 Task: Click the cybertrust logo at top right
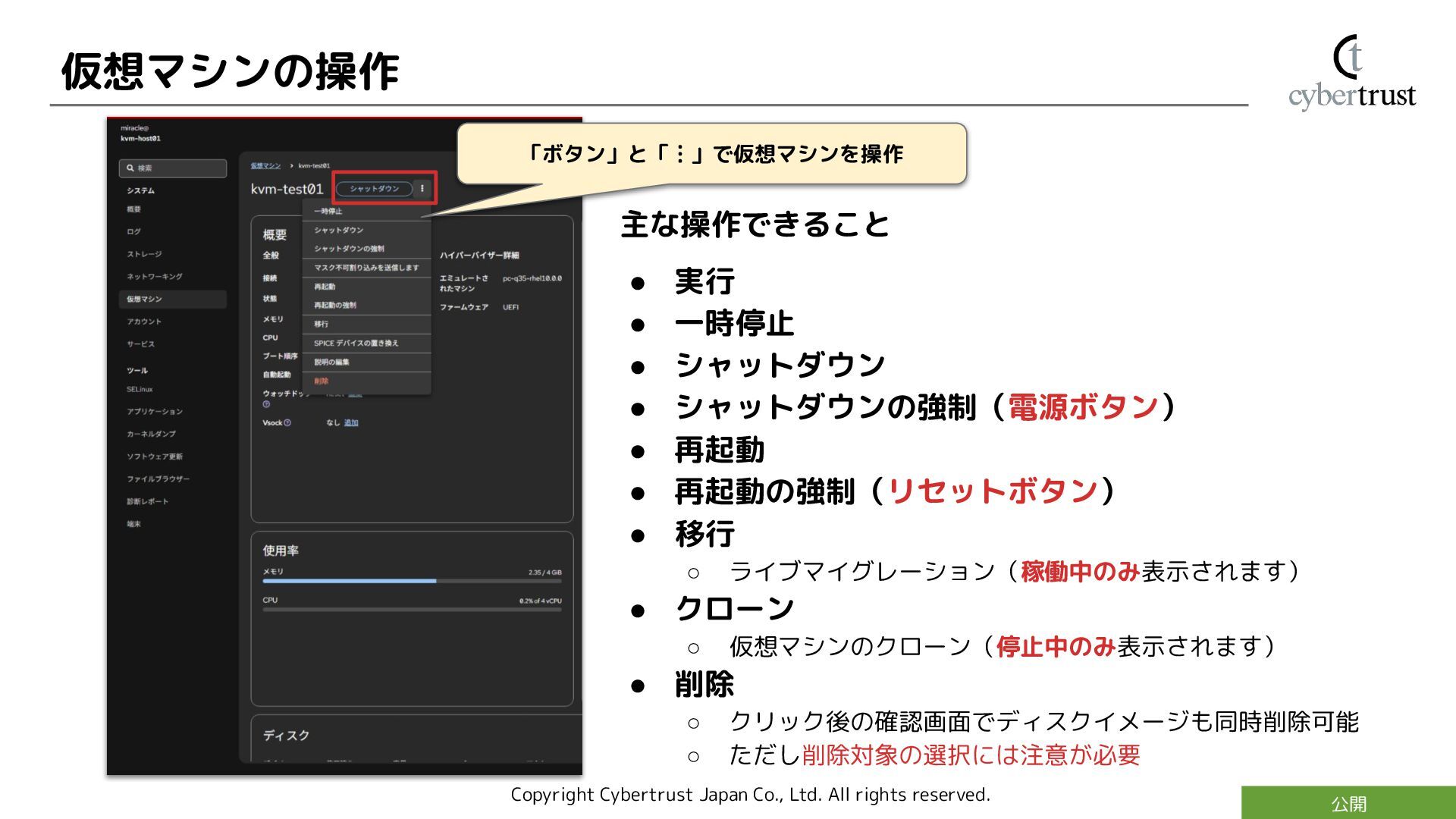(x=1351, y=74)
